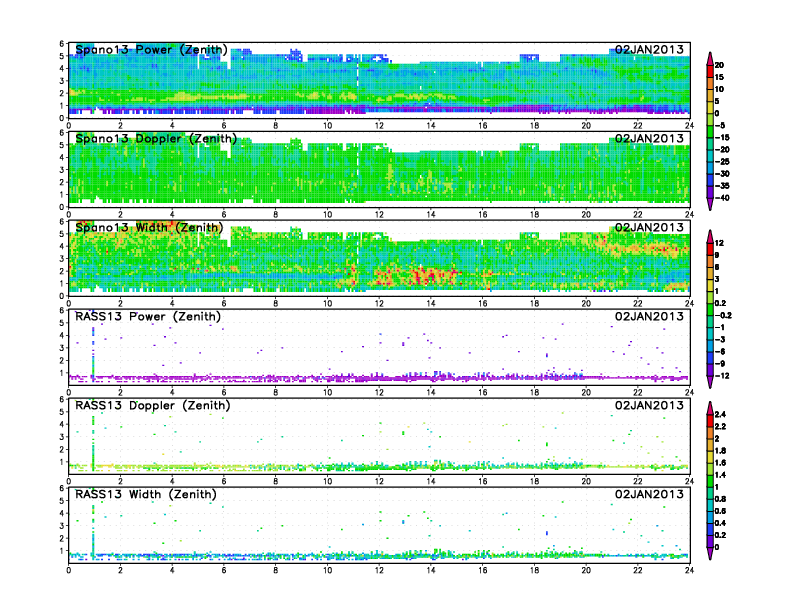Click the '12' label on the middle colorbar
792x612 pixels.
720,243
